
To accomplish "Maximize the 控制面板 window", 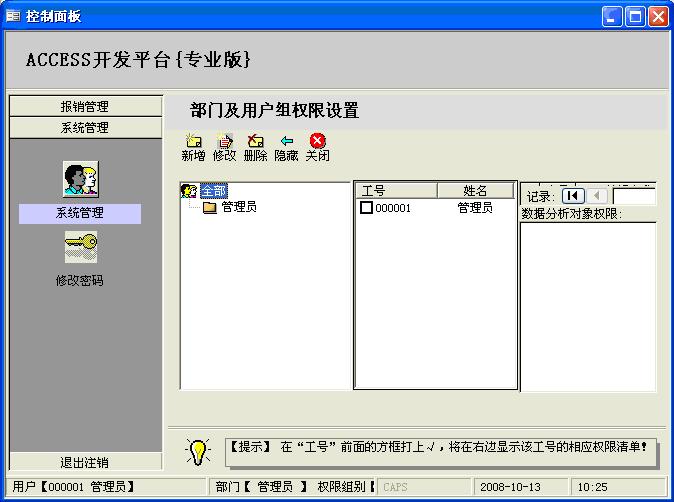I will [635, 17].
